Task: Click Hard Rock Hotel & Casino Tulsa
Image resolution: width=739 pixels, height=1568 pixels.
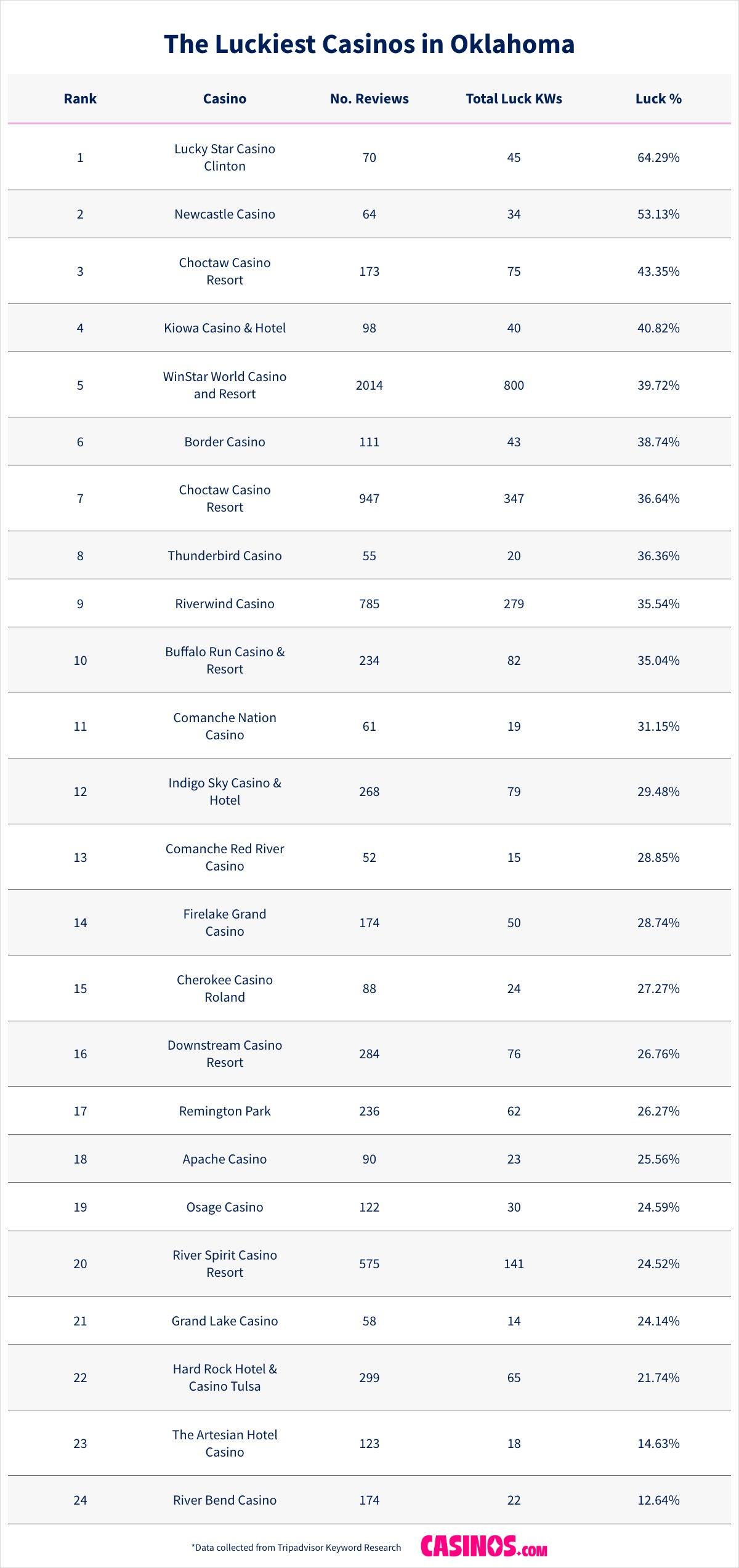Action: tap(225, 1378)
